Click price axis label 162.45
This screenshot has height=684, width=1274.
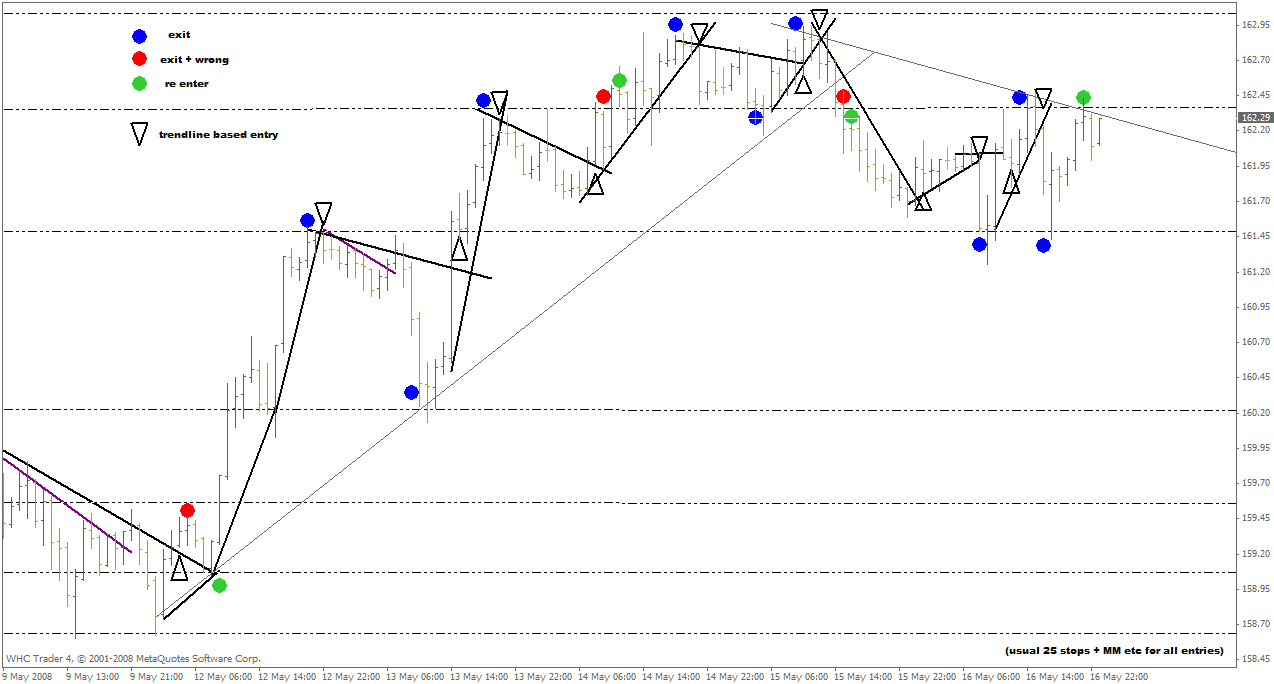click(1255, 95)
